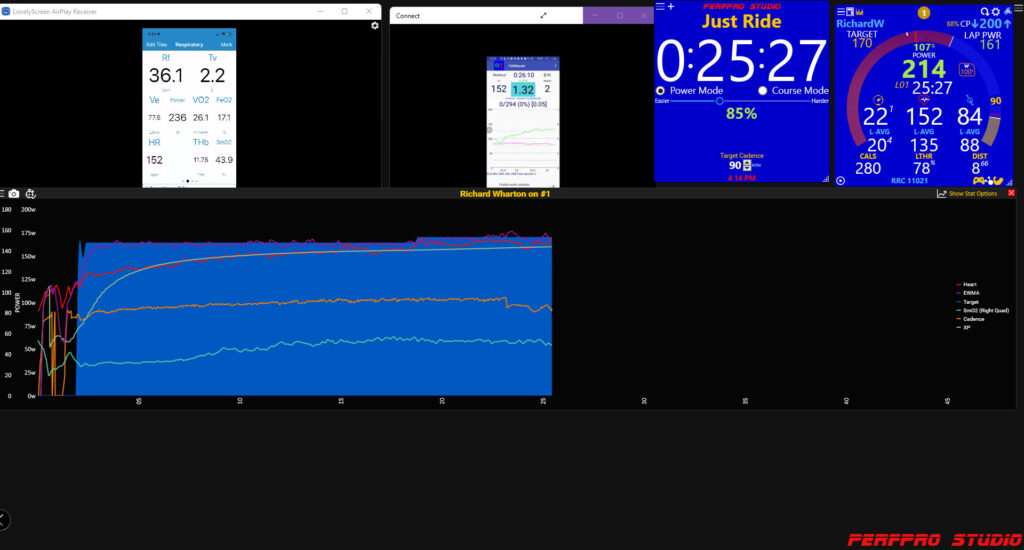Tap Mark in the mirrored phone app
This screenshot has height=550, width=1024.
click(226, 44)
